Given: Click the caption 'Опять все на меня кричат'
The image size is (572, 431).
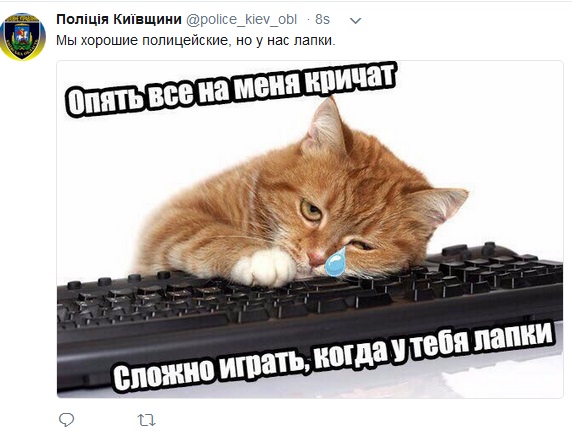Looking at the screenshot, I should point(231,90).
